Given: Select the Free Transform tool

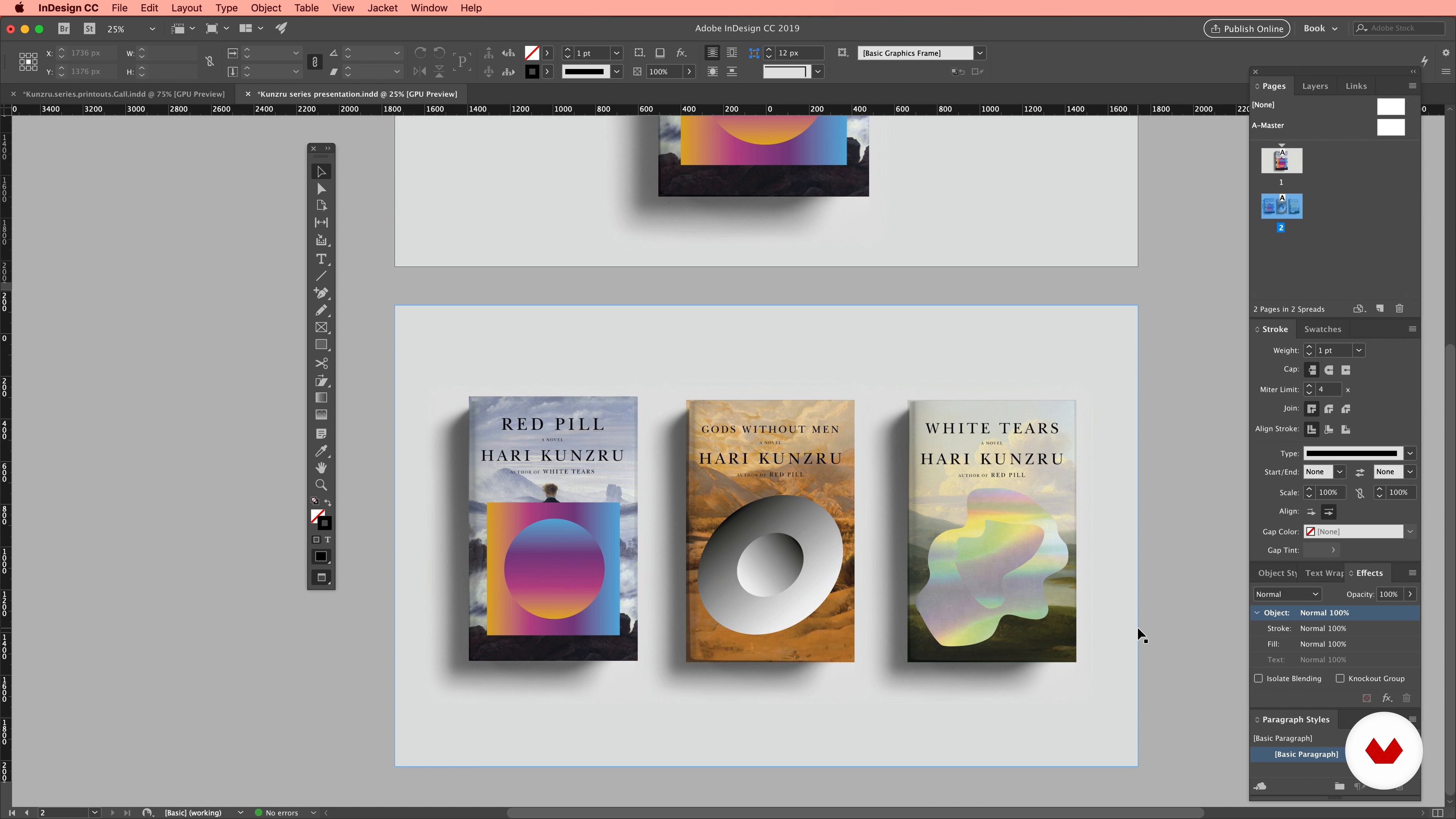Looking at the screenshot, I should click(x=321, y=381).
